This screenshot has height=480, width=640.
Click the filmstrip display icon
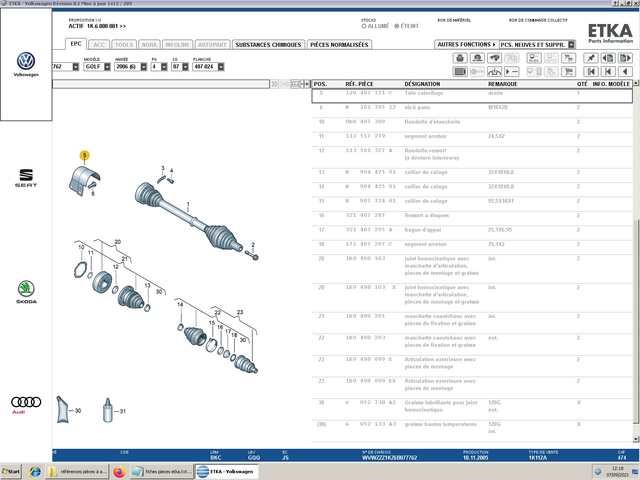[x=460, y=72]
